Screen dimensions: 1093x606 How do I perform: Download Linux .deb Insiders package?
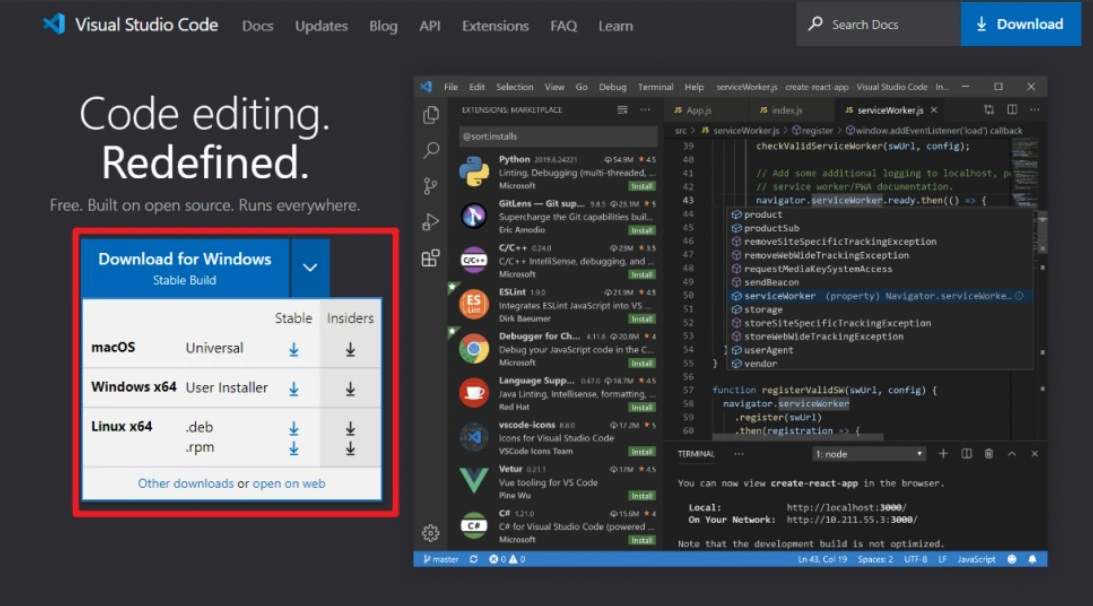350,428
